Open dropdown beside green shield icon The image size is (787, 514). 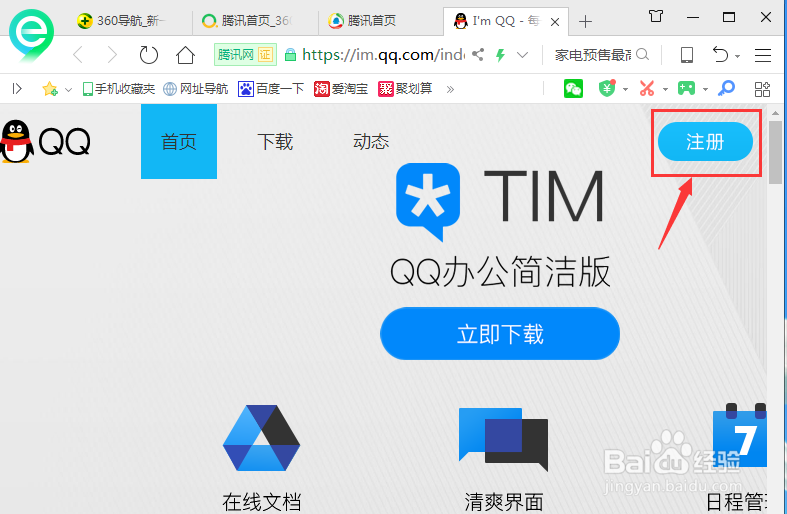click(625, 89)
